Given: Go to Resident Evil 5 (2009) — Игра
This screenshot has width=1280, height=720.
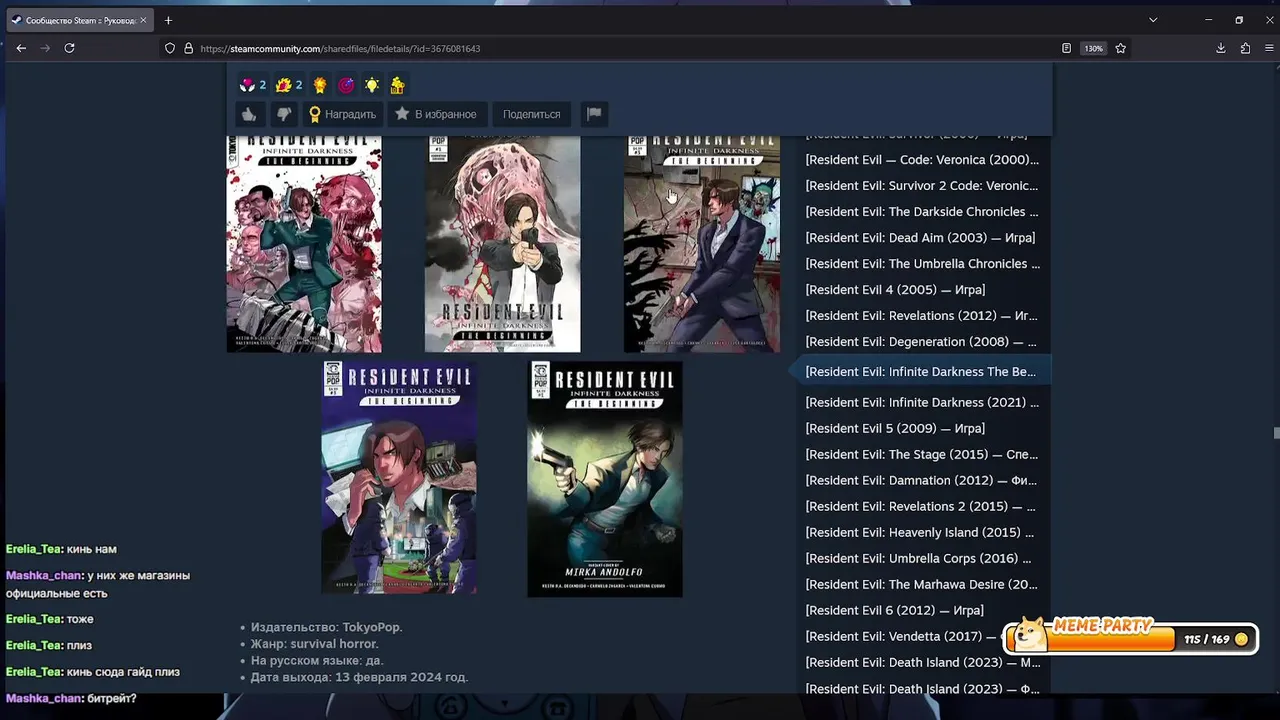Looking at the screenshot, I should pyautogui.click(x=895, y=428).
